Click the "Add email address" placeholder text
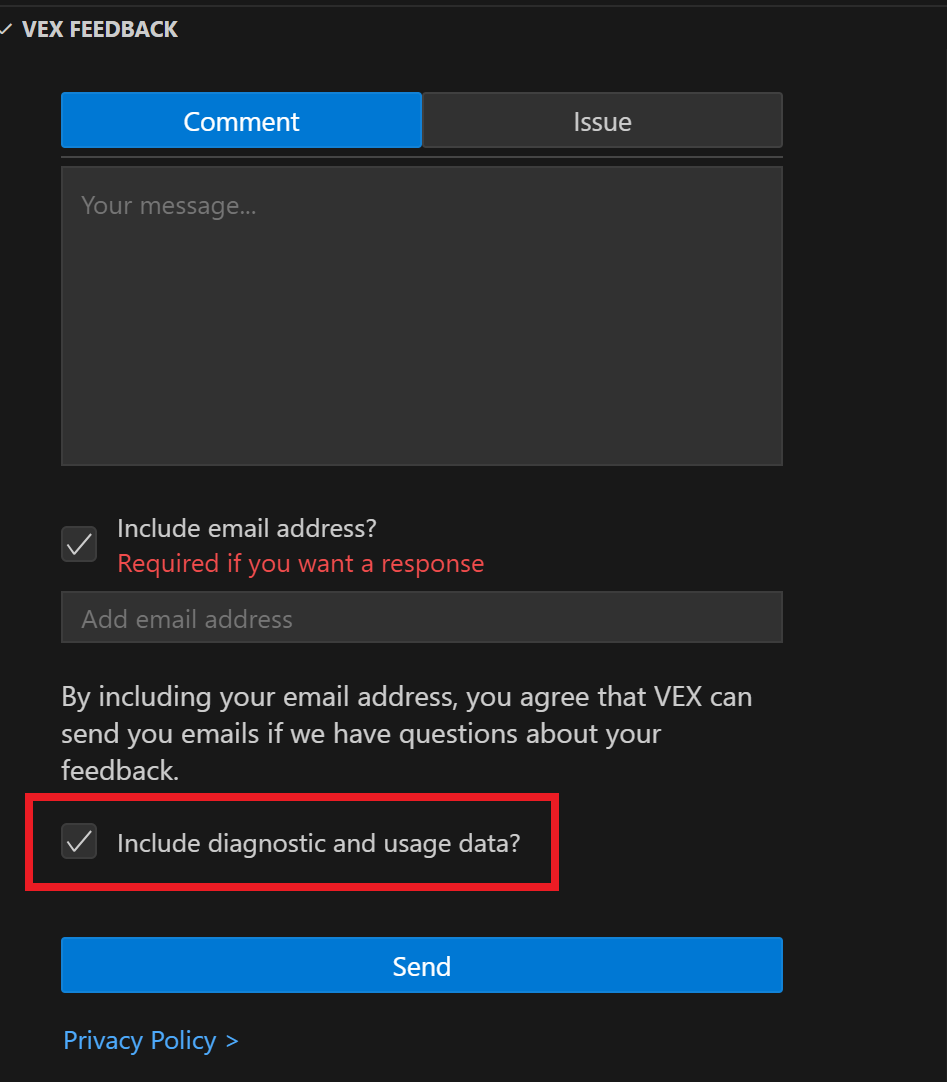The width and height of the screenshot is (947, 1082). (x=187, y=619)
